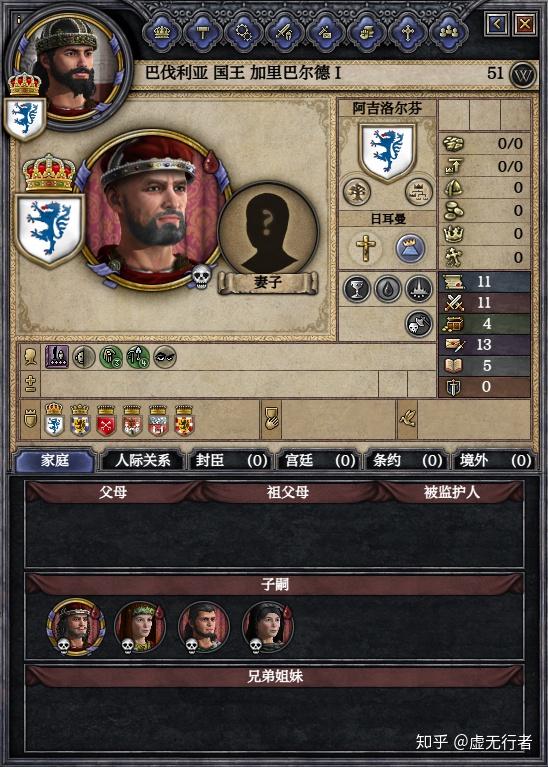Image resolution: width=548 pixels, height=767 pixels.
Task: Go back with the left arrow button
Action: [497, 23]
